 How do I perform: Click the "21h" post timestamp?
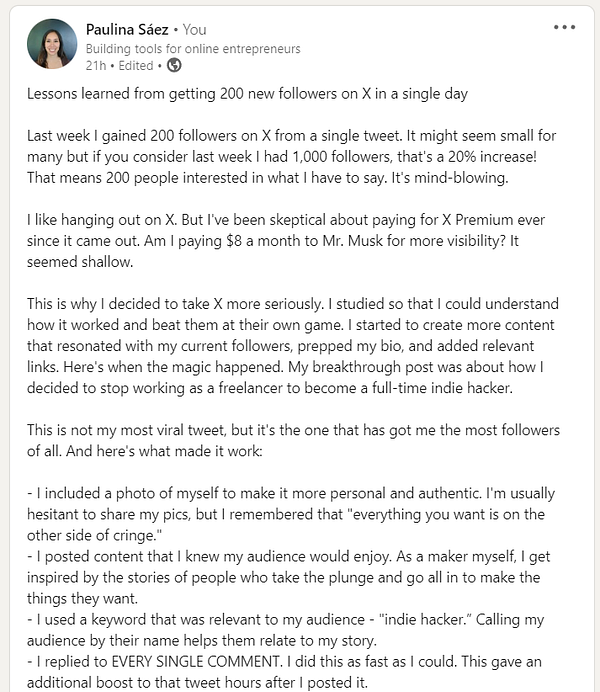(96, 65)
